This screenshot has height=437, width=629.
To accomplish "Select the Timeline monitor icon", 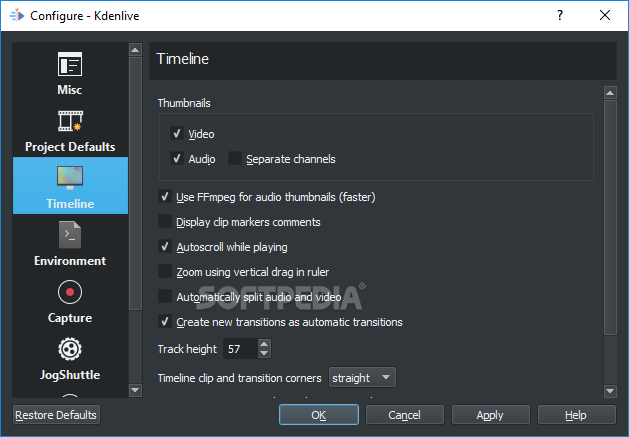I will pos(70,178).
